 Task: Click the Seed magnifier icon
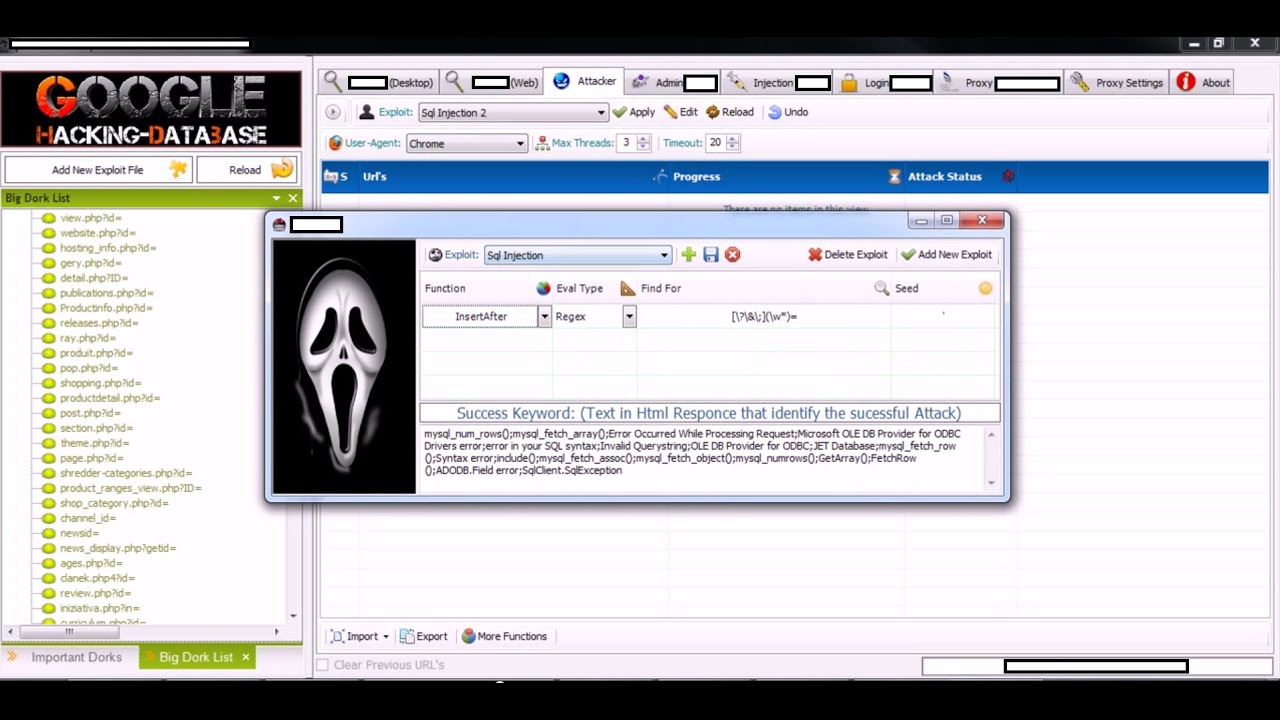coord(881,288)
